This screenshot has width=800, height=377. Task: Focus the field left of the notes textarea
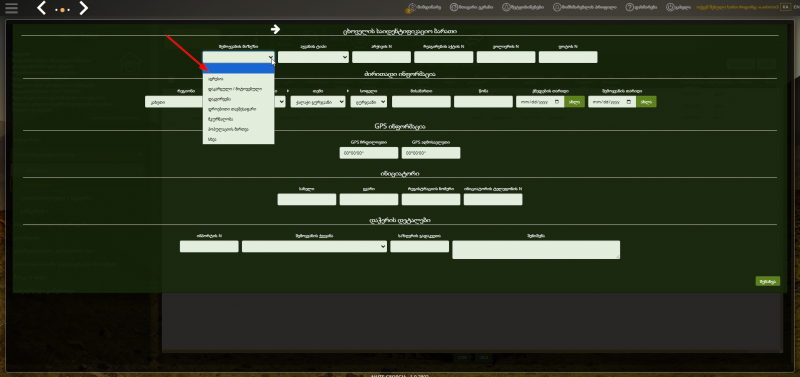[x=419, y=246]
